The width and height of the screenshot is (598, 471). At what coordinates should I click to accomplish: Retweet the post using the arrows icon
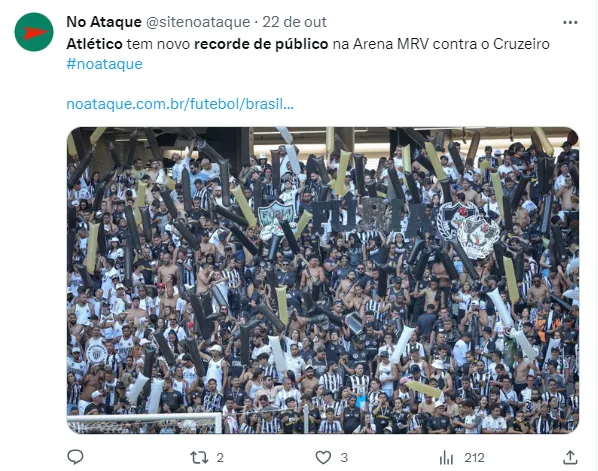point(199,457)
